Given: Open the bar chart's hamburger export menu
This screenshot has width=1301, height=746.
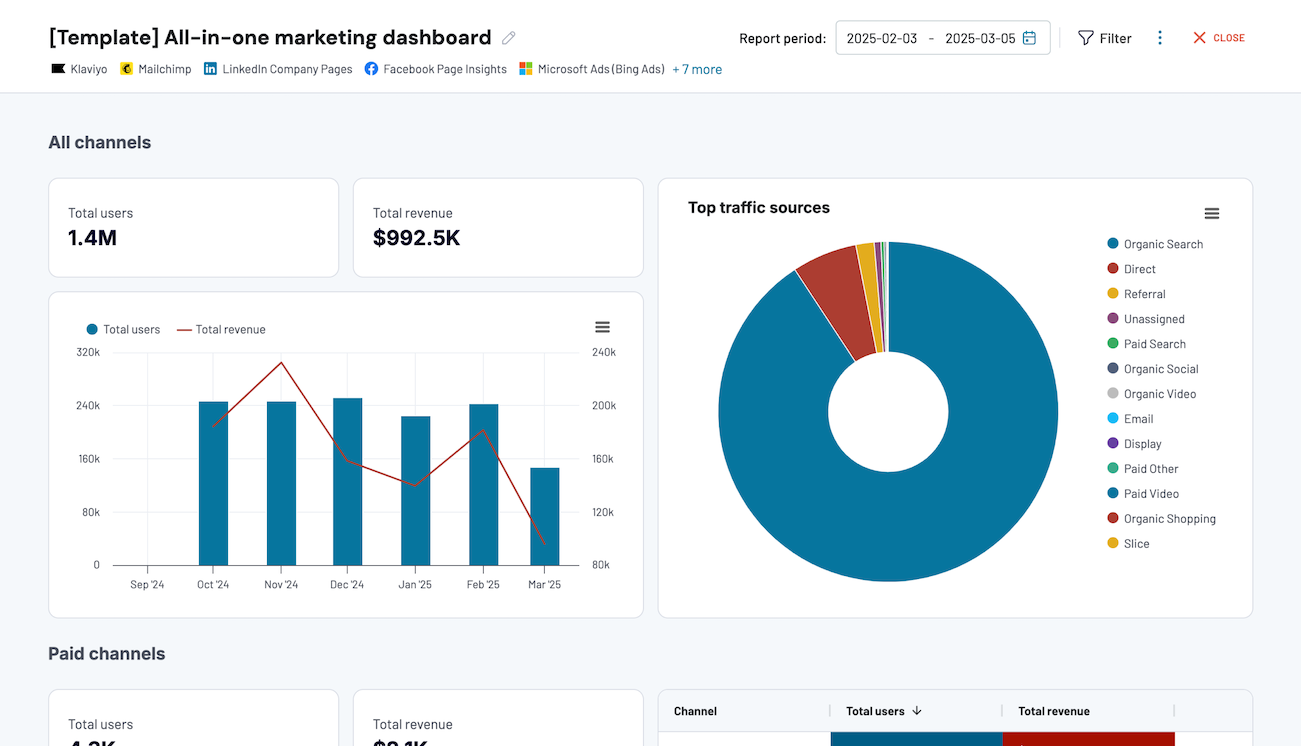Looking at the screenshot, I should point(601,327).
